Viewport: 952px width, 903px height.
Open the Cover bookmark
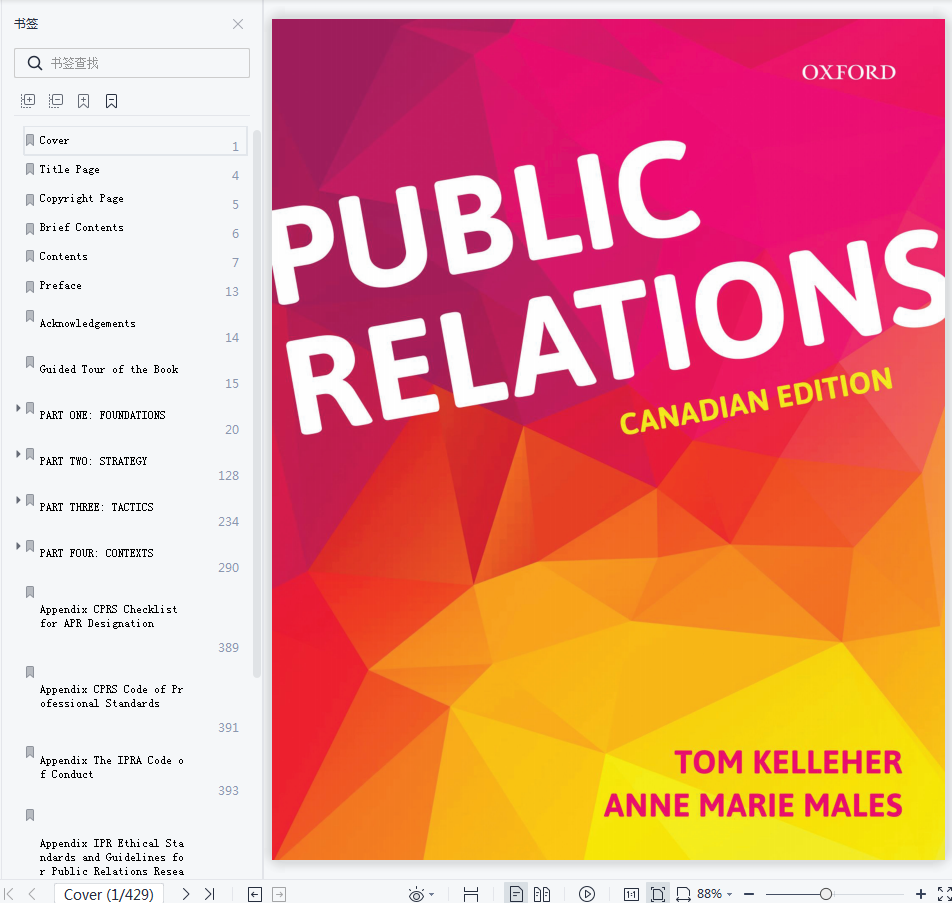coord(135,140)
